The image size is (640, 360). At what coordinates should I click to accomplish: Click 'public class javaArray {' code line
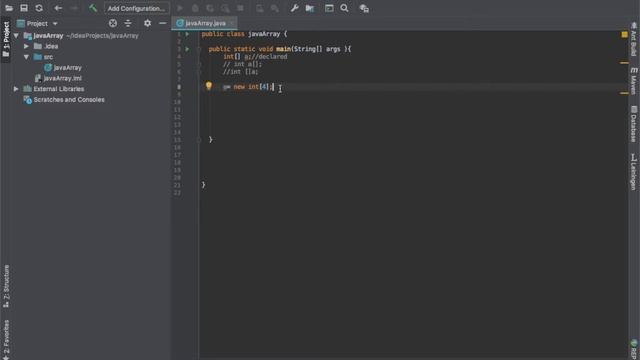244,34
